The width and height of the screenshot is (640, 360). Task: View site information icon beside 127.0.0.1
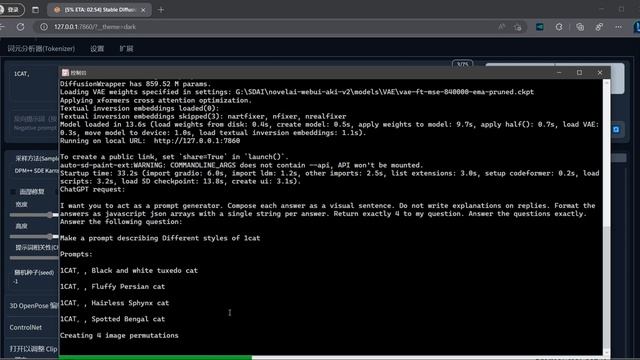[x=44, y=27]
